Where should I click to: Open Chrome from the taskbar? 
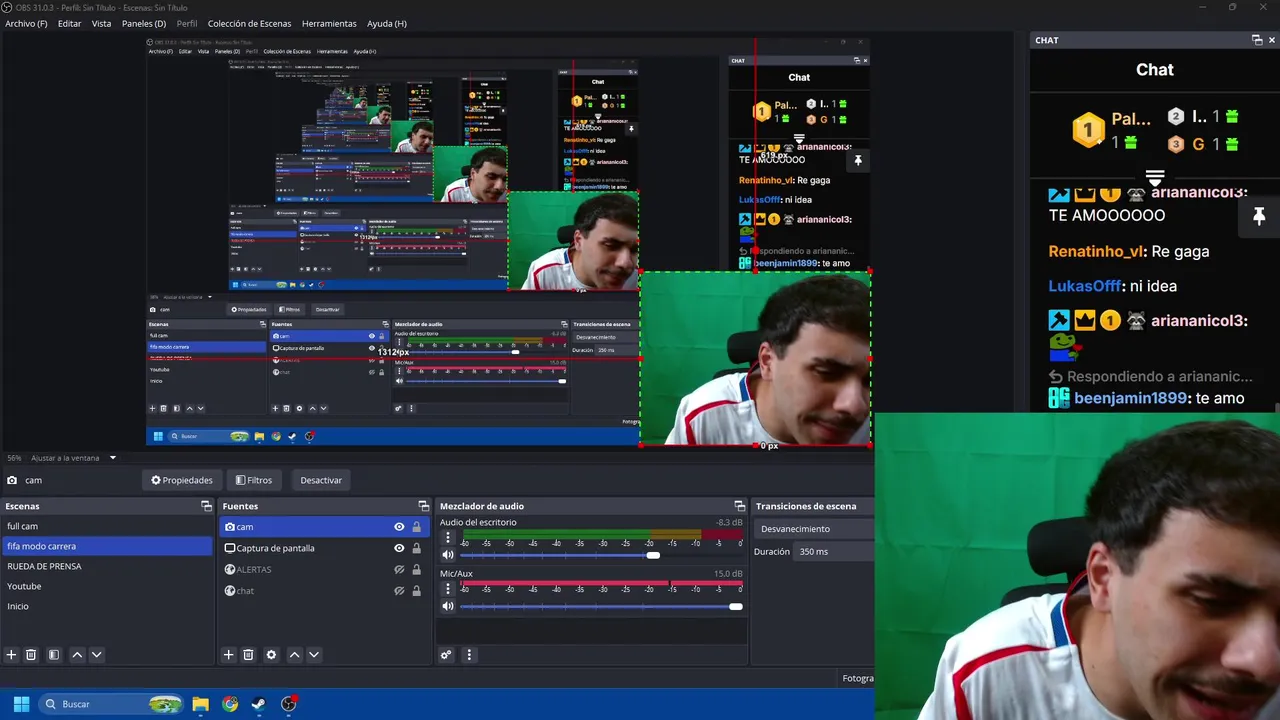click(230, 704)
